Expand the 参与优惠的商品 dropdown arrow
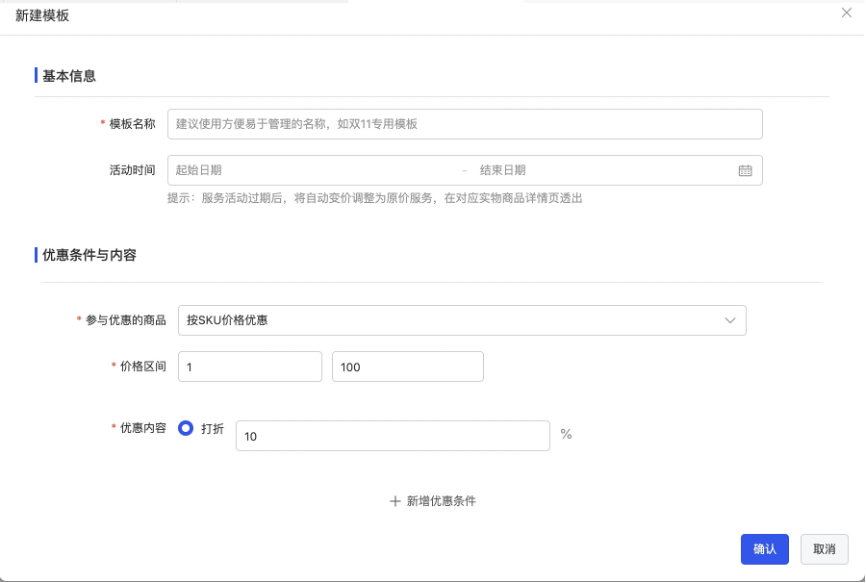This screenshot has height=583, width=866. pyautogui.click(x=730, y=320)
